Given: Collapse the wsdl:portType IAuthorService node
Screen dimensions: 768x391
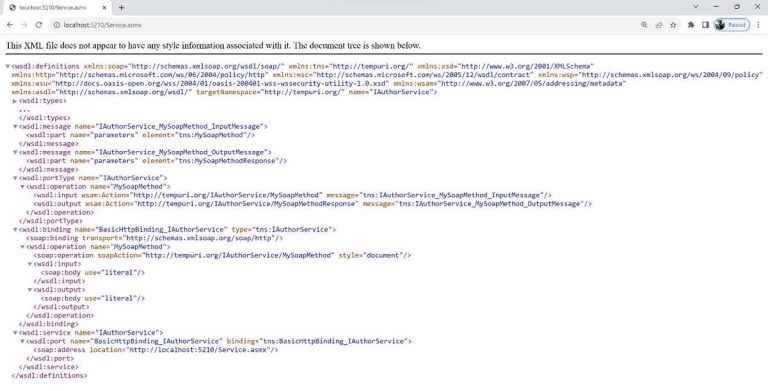Looking at the screenshot, I should (15, 178).
